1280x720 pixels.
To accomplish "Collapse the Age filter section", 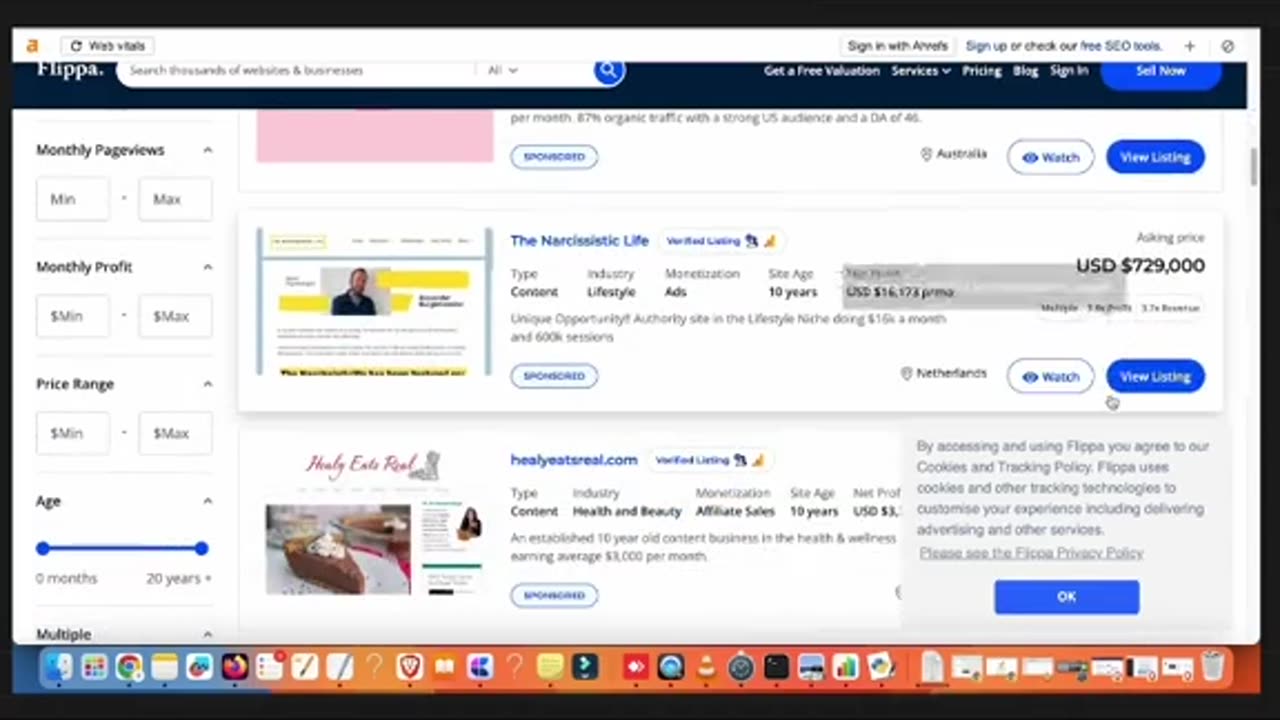I will pos(207,501).
